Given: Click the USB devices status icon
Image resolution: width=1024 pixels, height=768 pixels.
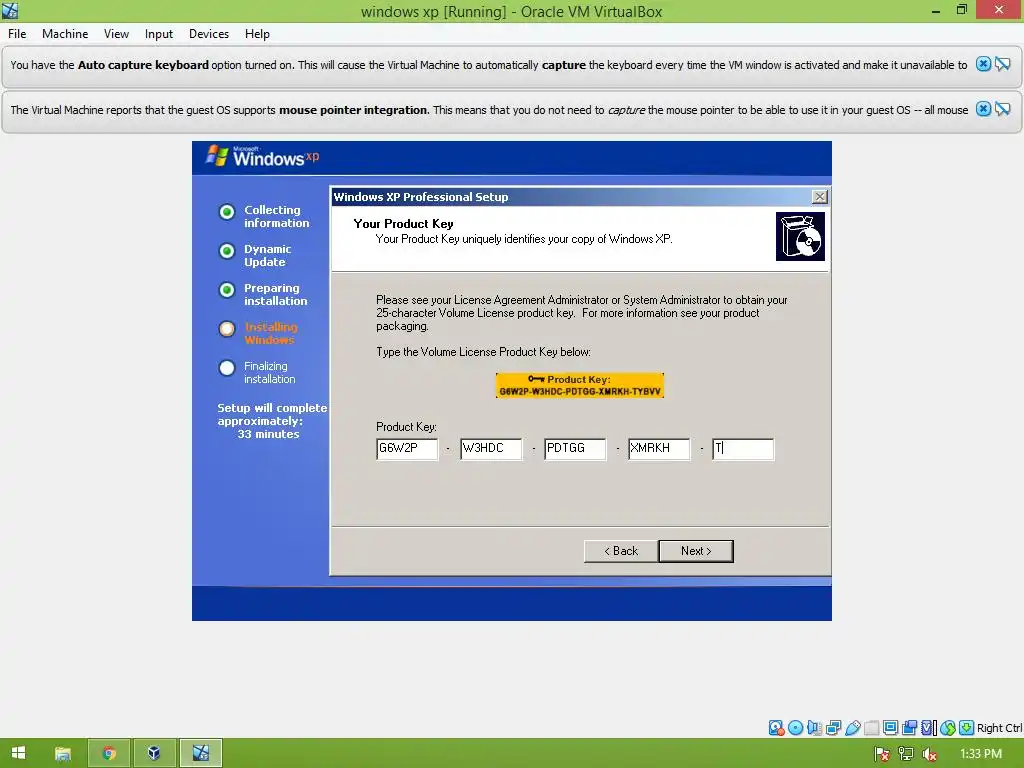Looking at the screenshot, I should (853, 728).
